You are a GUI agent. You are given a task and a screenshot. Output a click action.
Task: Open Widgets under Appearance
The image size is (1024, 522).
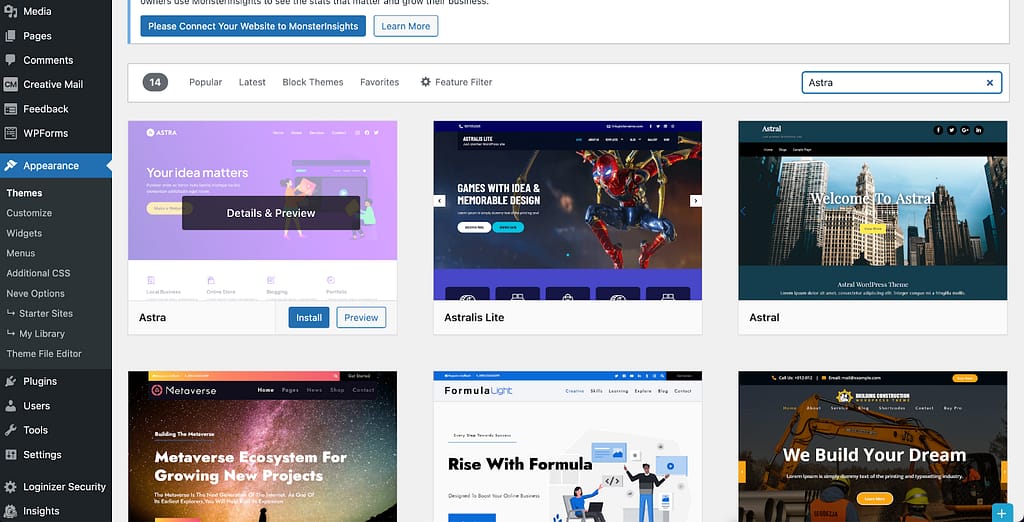pos(24,233)
